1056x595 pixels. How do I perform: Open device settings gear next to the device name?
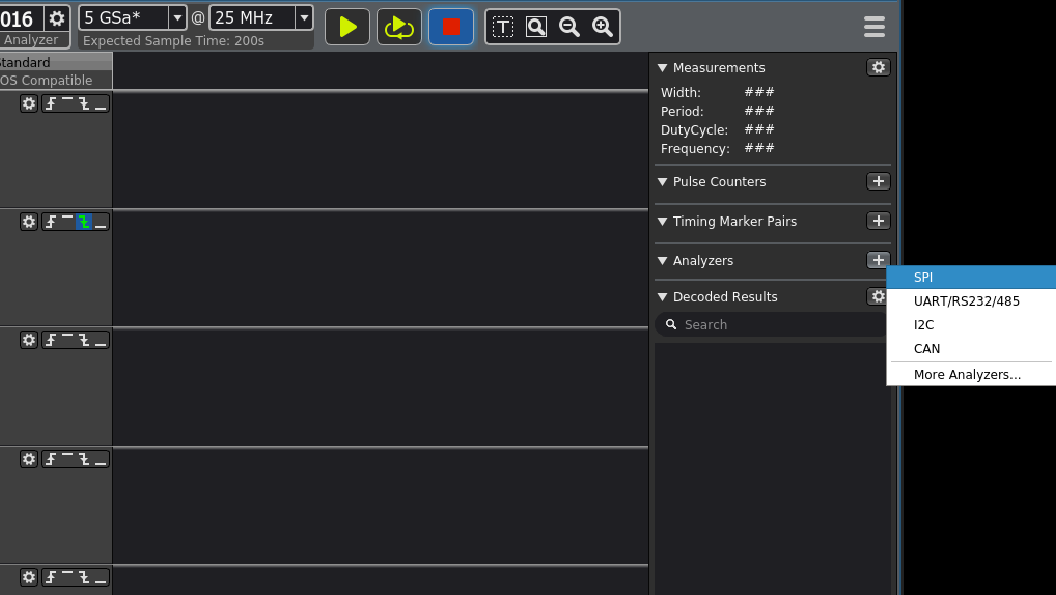[57, 18]
